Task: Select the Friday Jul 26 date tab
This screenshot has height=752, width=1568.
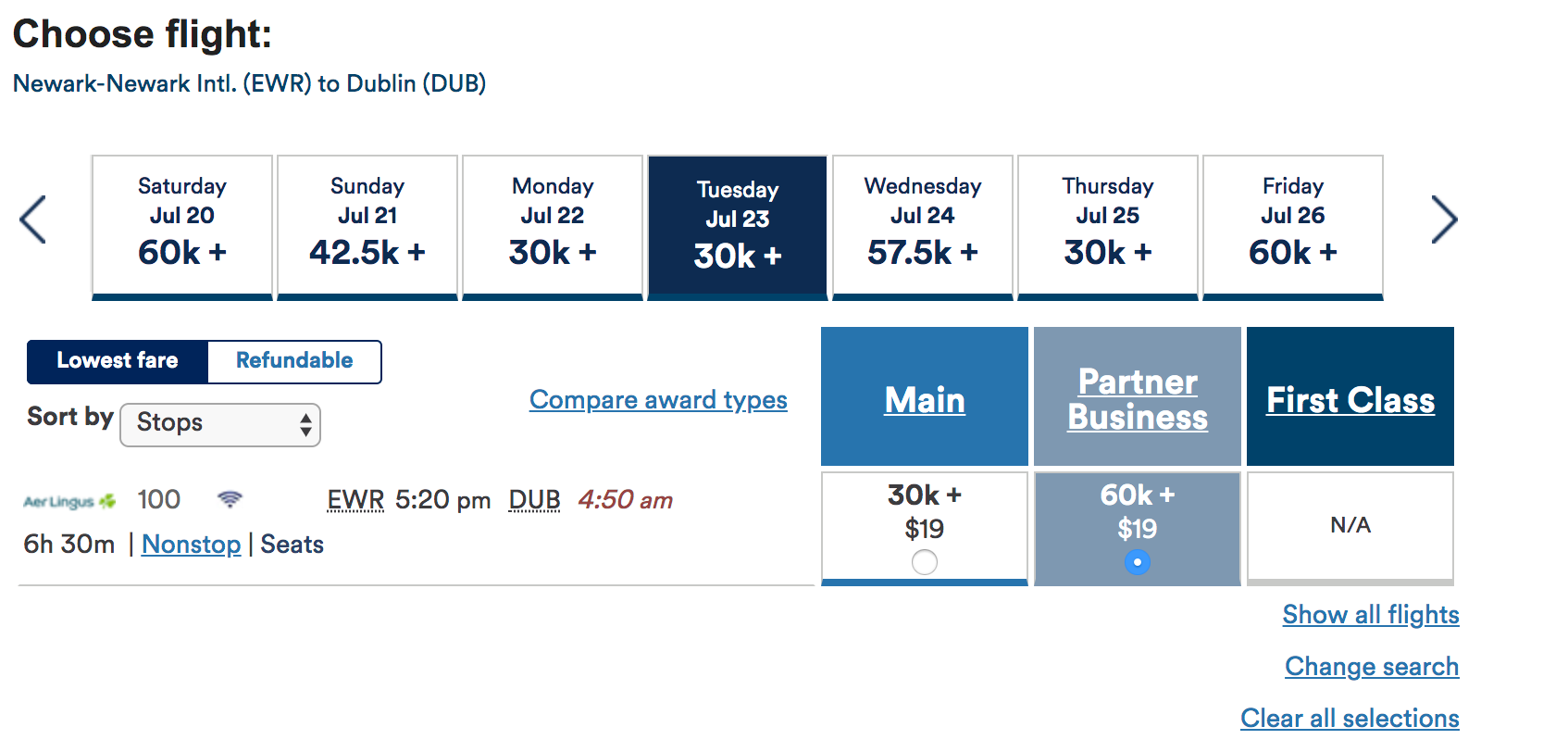Action: 1293,226
